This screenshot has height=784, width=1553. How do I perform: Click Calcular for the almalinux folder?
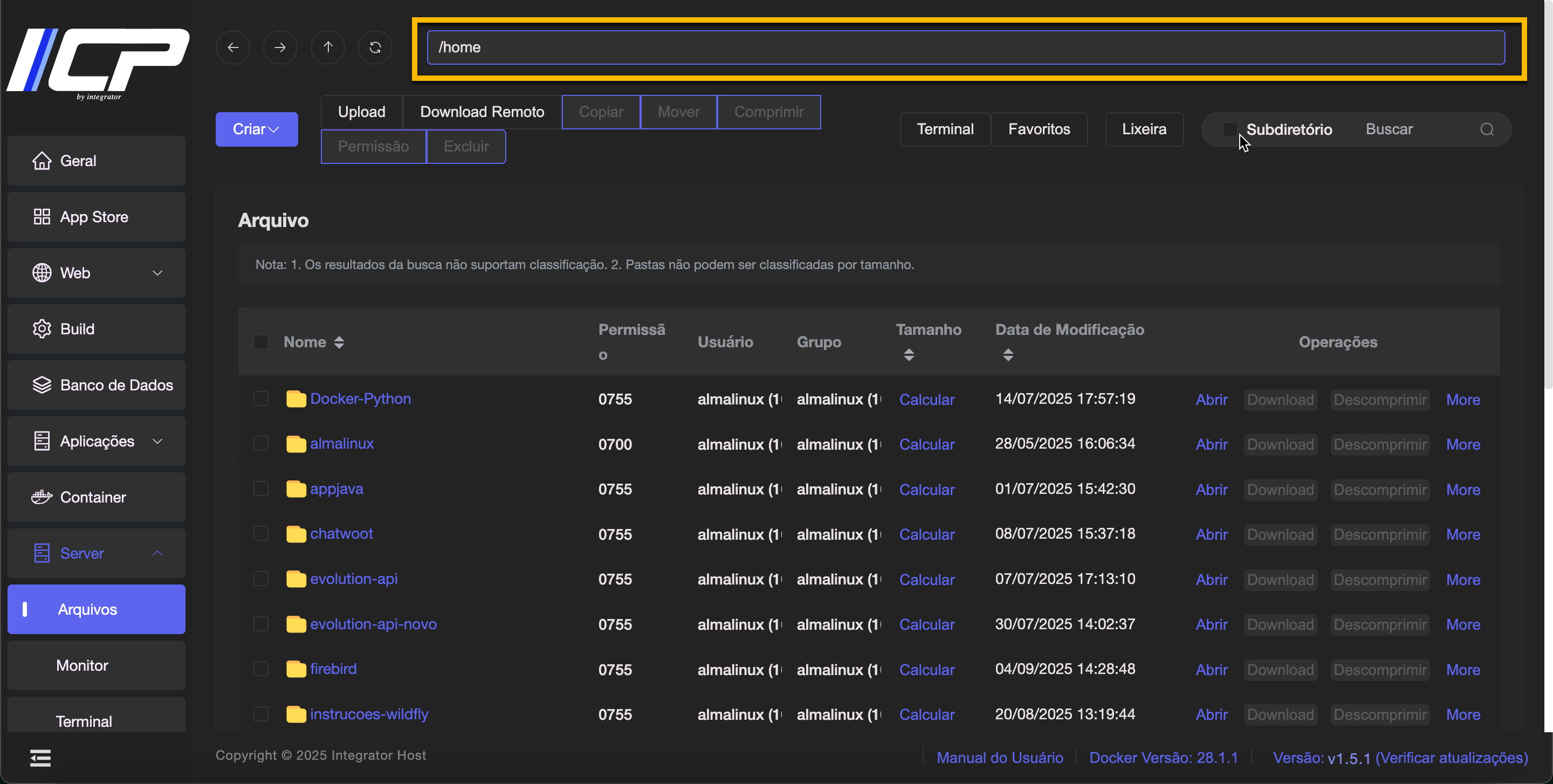point(926,444)
